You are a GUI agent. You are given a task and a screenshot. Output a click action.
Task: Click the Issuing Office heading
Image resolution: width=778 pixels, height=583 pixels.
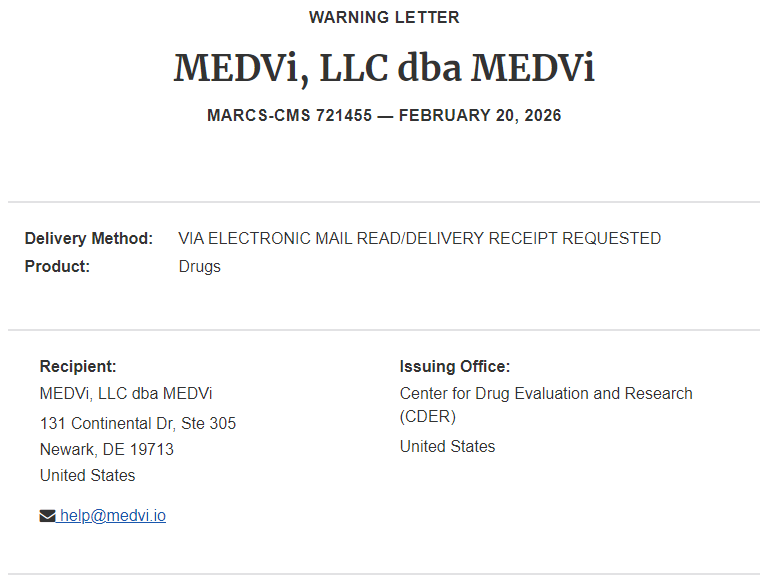point(455,366)
